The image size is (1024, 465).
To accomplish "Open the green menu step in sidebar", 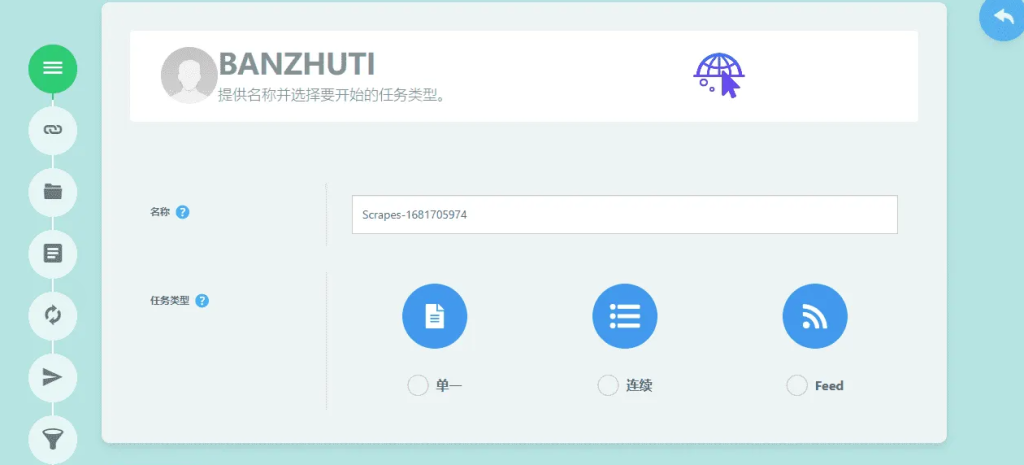I will [x=53, y=68].
